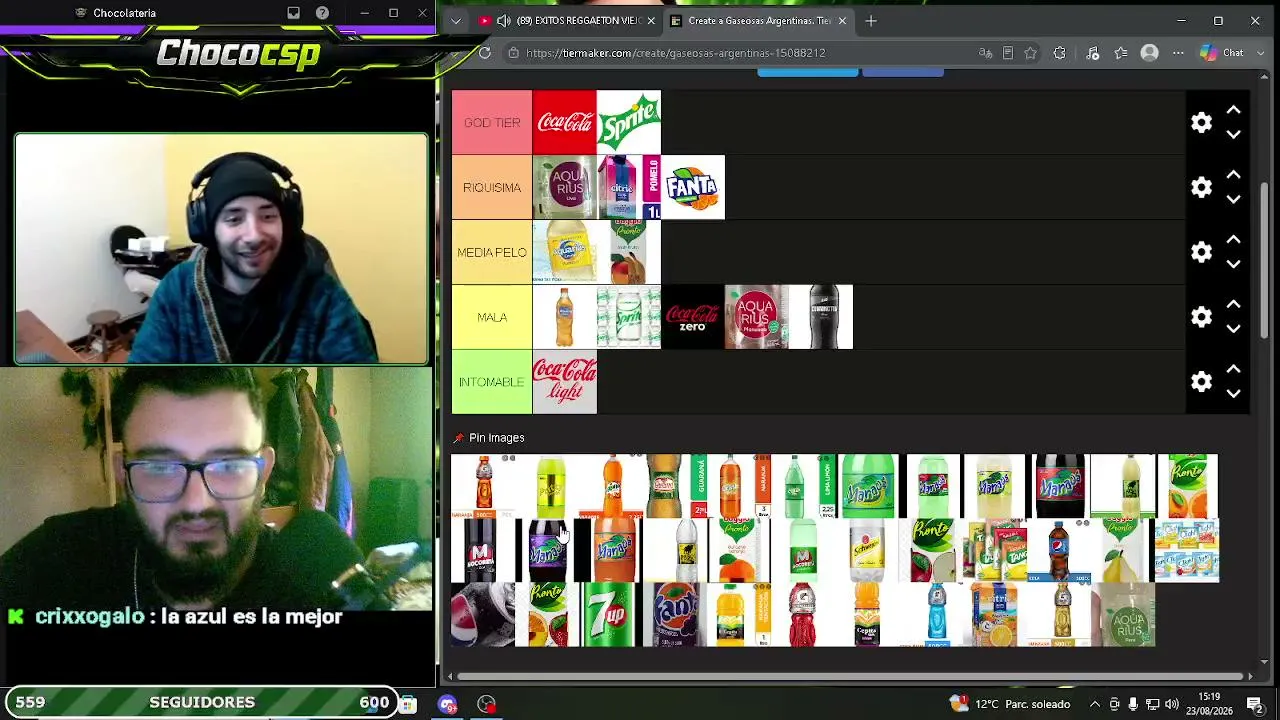Click the tiermaker.com address bar URL
1280x720 pixels.
pos(676,53)
